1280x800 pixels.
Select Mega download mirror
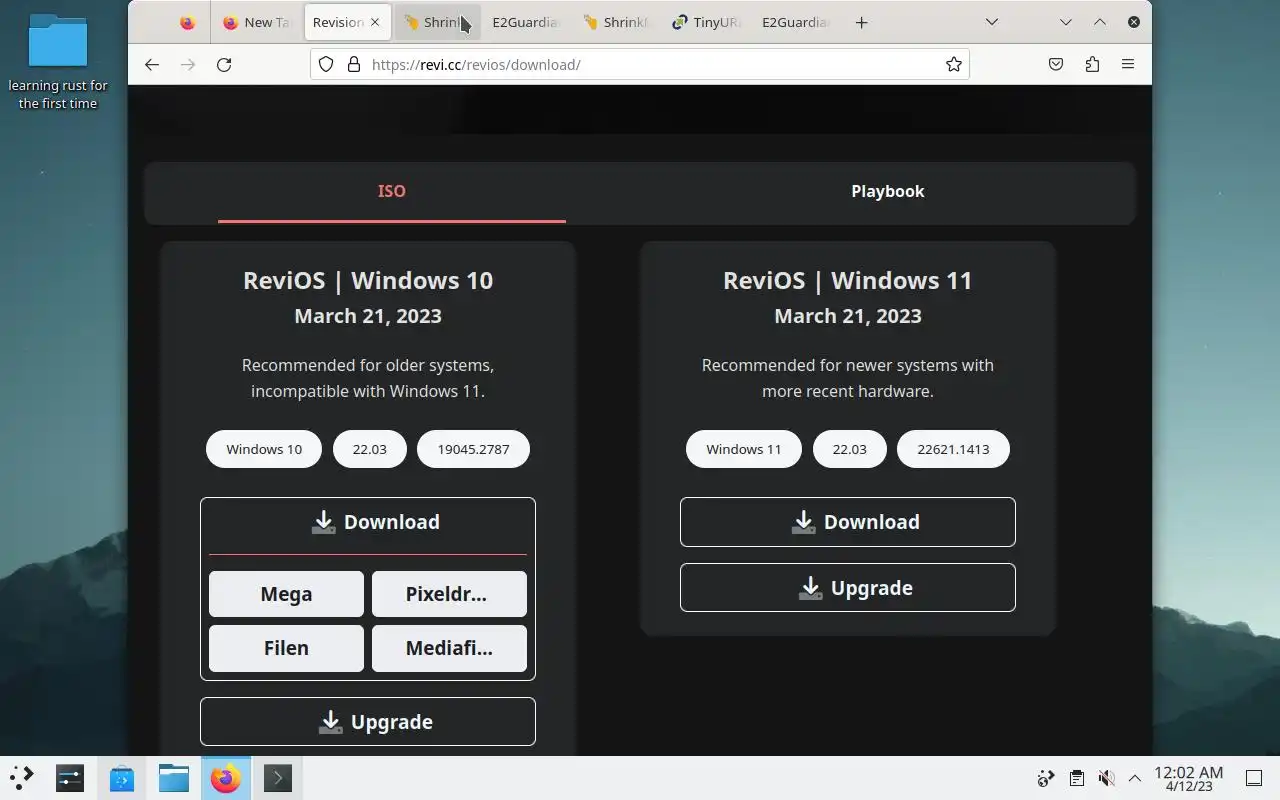pos(286,594)
